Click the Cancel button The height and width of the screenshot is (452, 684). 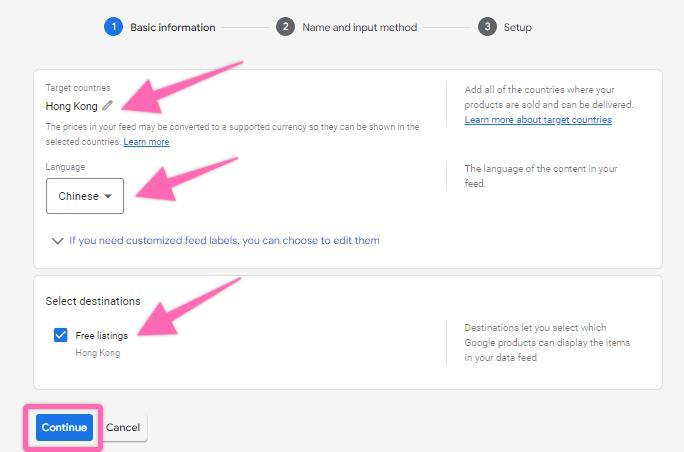[123, 428]
